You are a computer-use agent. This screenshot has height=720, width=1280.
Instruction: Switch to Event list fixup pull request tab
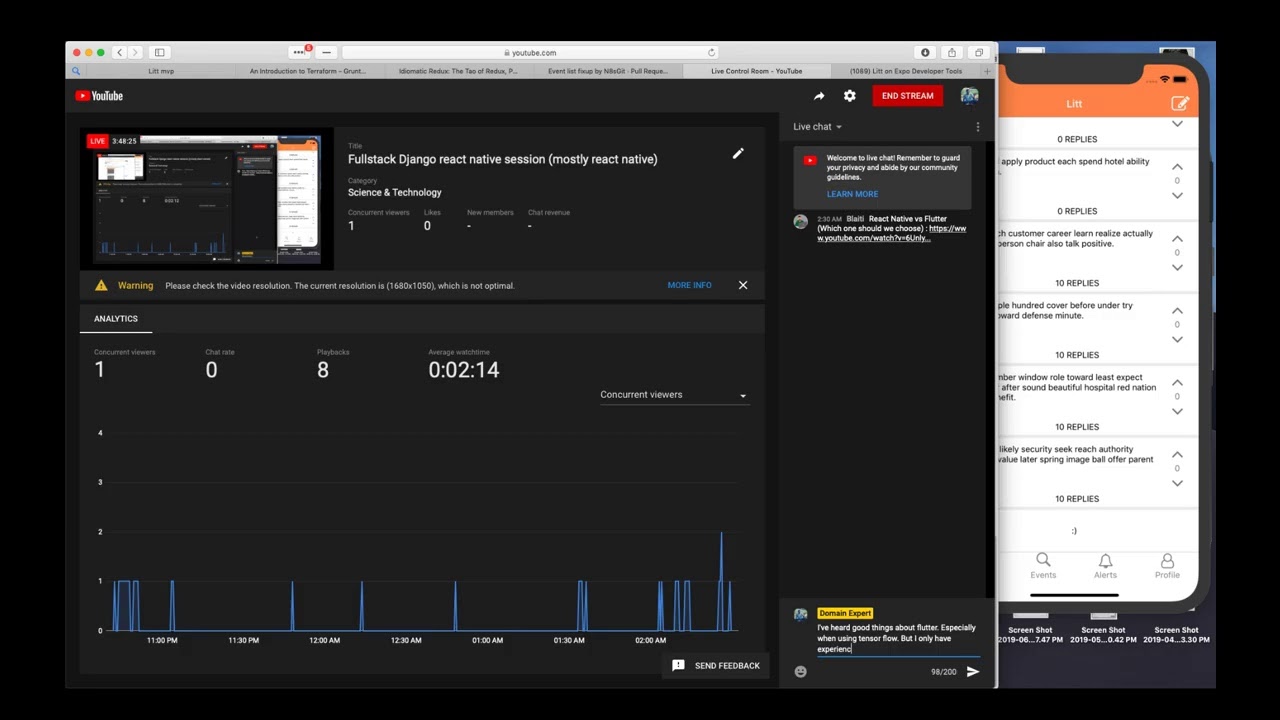pos(608,71)
